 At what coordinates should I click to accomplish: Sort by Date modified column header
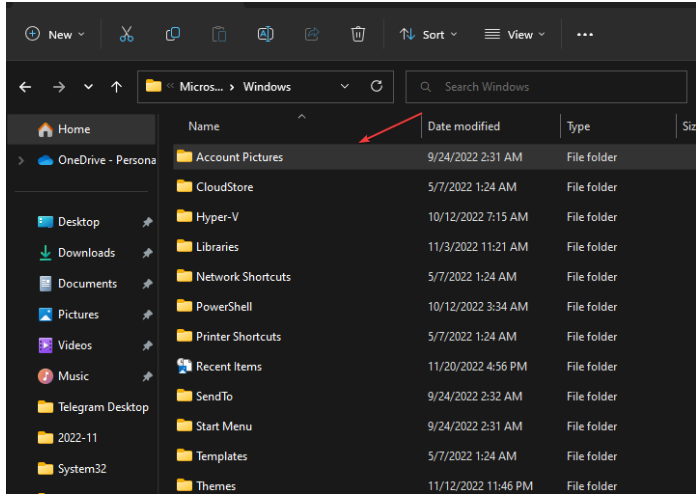463,126
